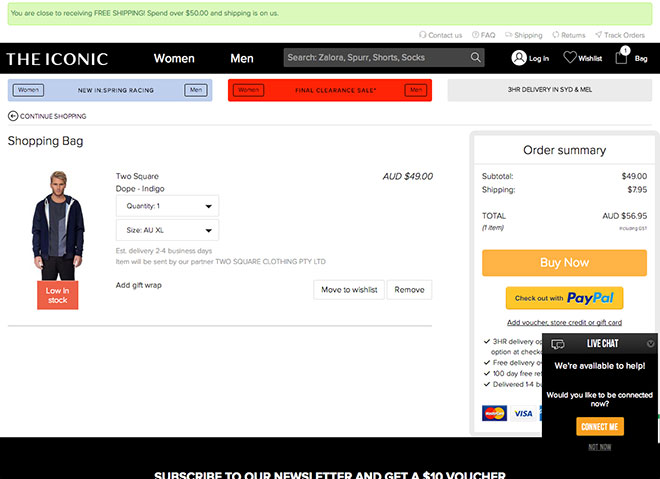Click the Live Chat speech bubble icon
This screenshot has height=479, width=660.
[558, 344]
